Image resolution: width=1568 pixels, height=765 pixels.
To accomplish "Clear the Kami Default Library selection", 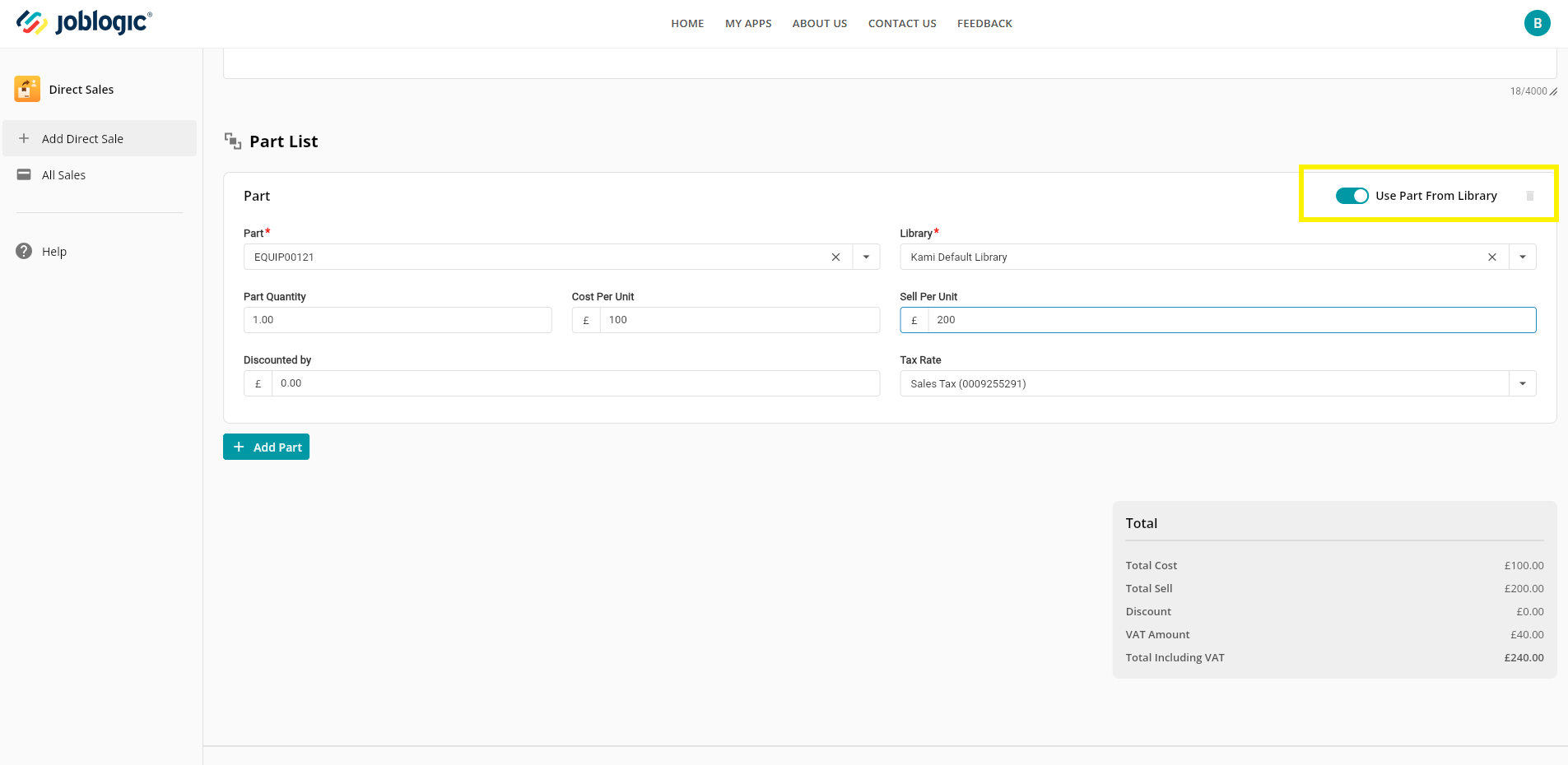I will tap(1491, 257).
